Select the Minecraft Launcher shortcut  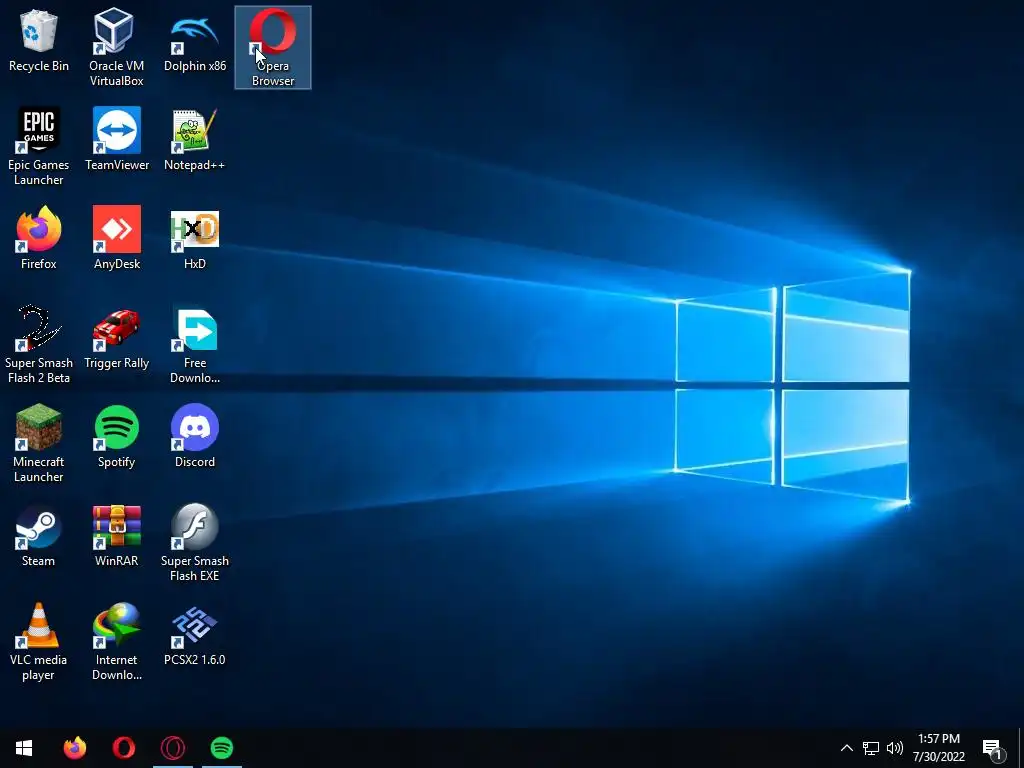click(39, 444)
